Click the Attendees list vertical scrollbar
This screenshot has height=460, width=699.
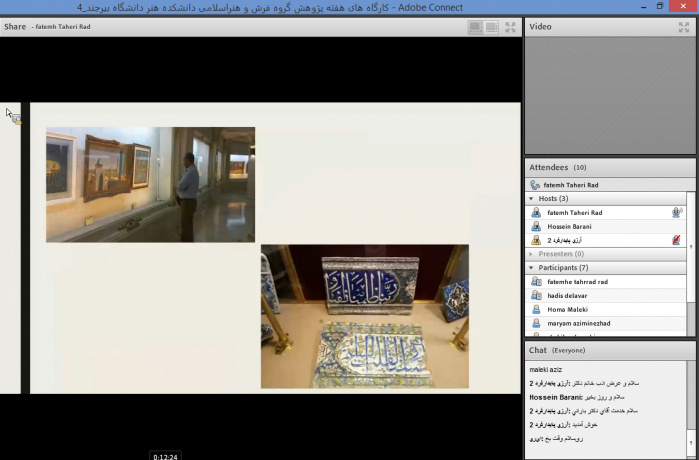pyautogui.click(x=690, y=260)
